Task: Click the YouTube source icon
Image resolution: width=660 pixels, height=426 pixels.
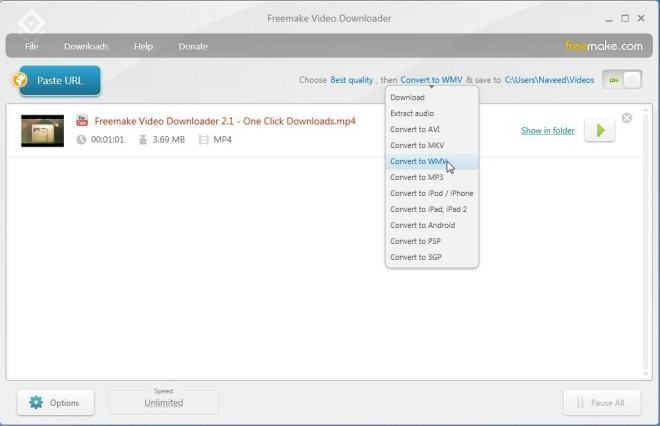Action: click(82, 120)
